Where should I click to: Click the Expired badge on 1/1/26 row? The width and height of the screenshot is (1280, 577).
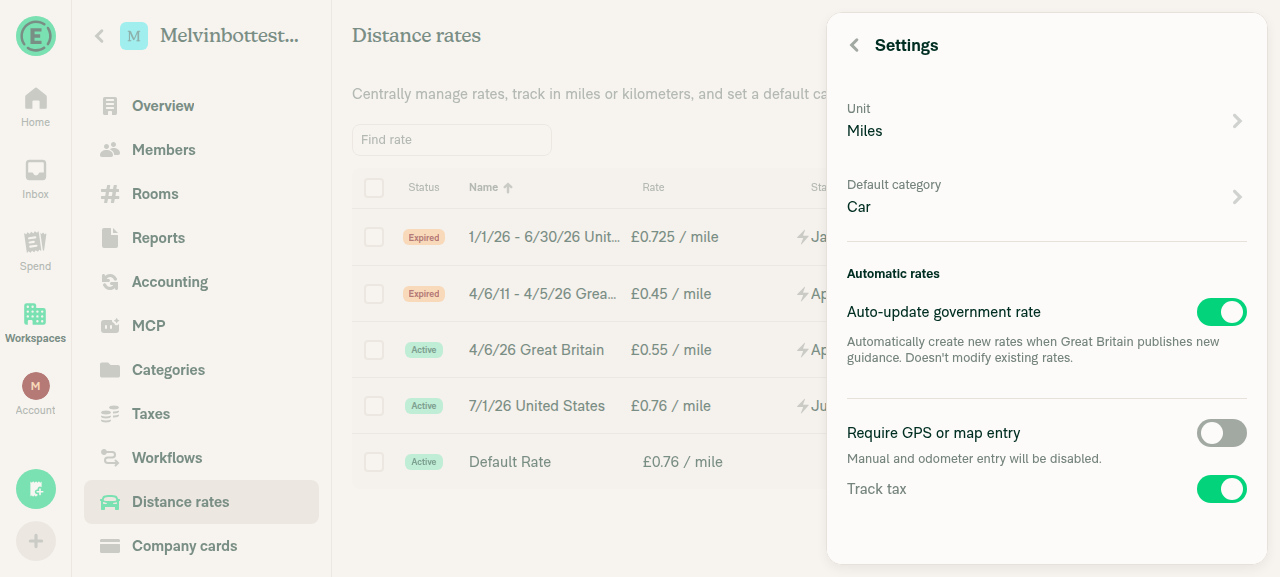[424, 238]
